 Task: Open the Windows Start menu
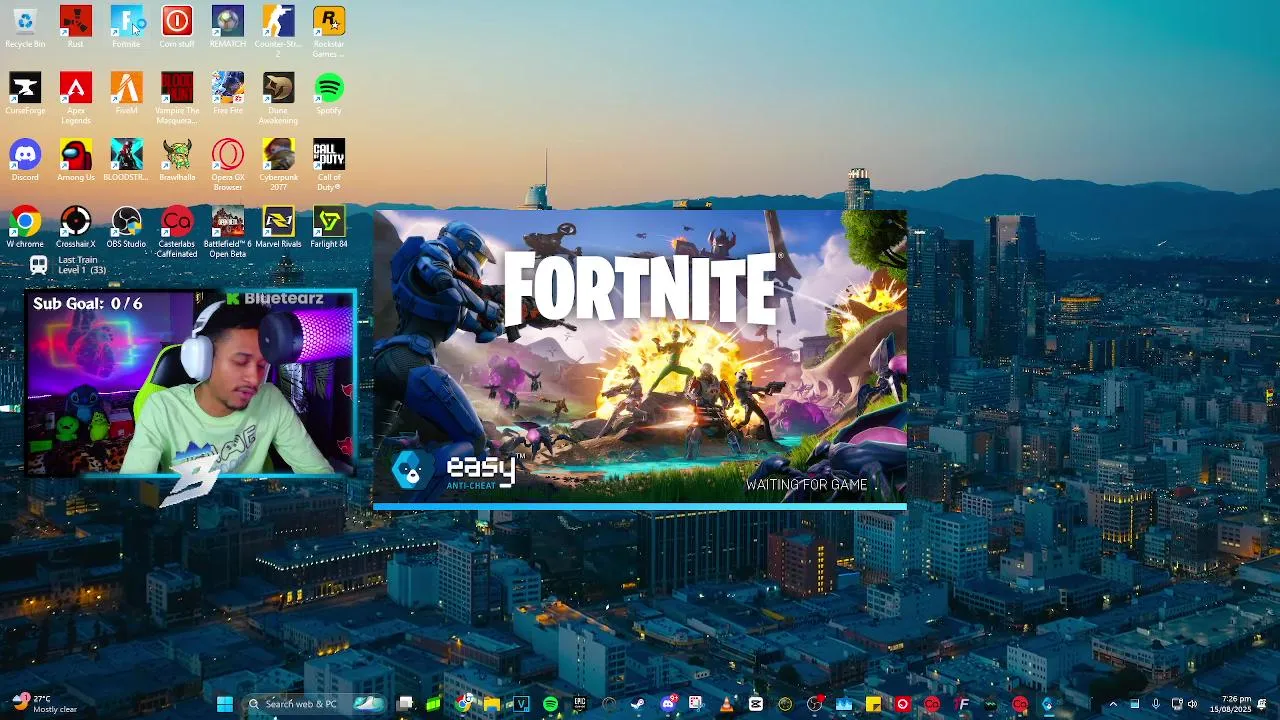tap(224, 704)
